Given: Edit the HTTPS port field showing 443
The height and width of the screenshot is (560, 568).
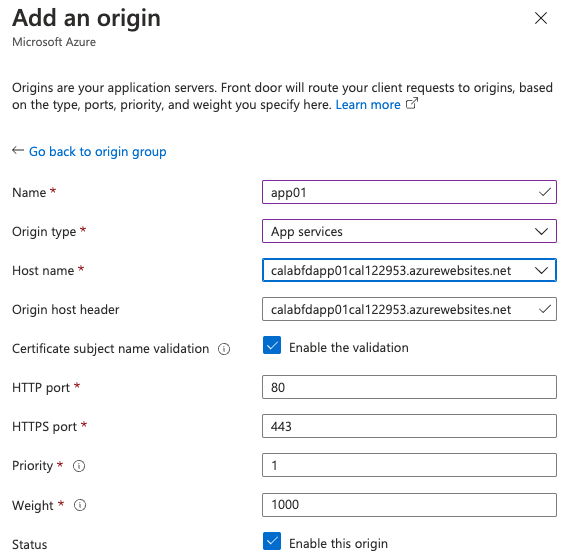Looking at the screenshot, I should coord(409,426).
